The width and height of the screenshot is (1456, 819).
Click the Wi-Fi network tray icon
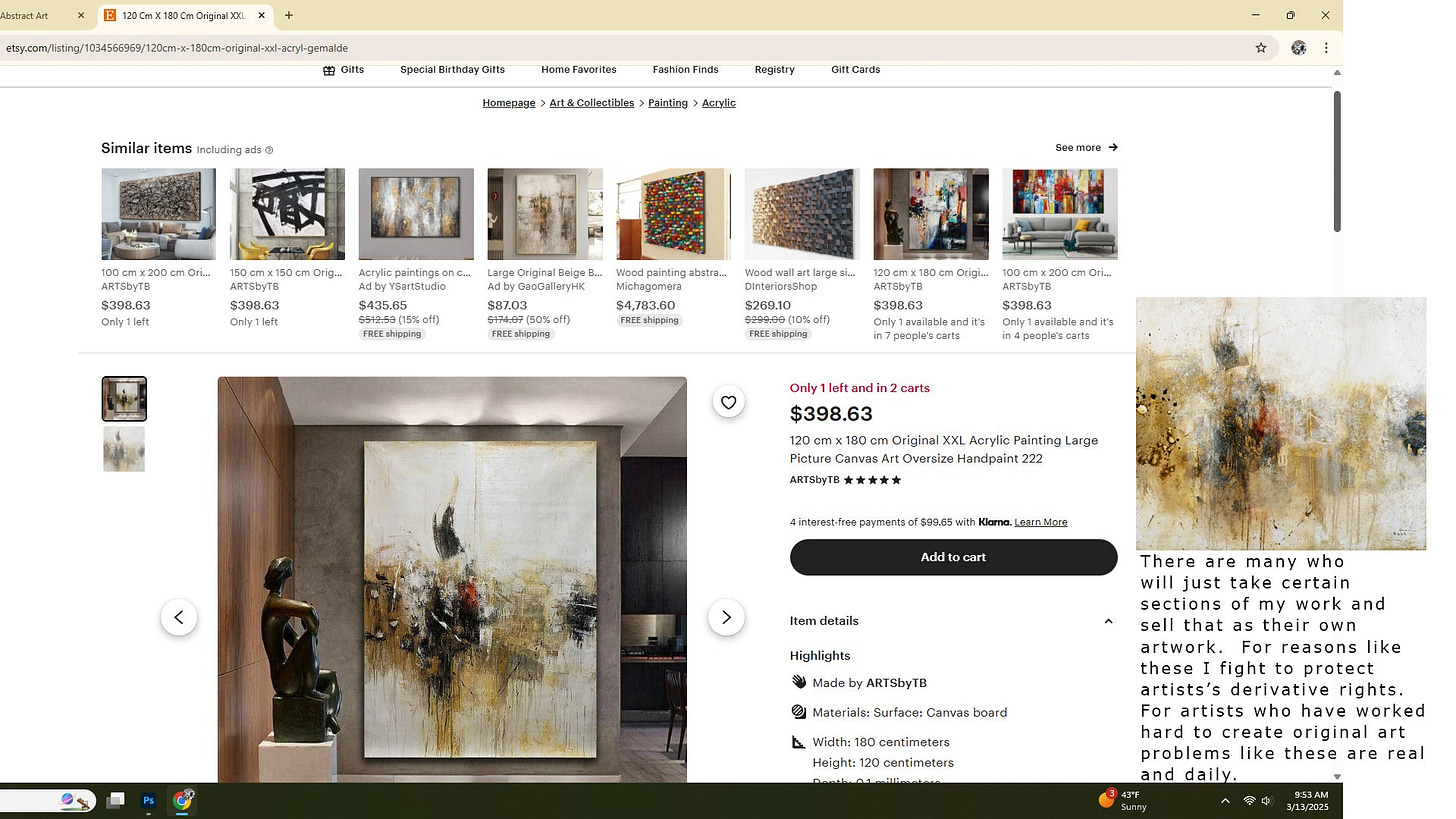click(1249, 801)
